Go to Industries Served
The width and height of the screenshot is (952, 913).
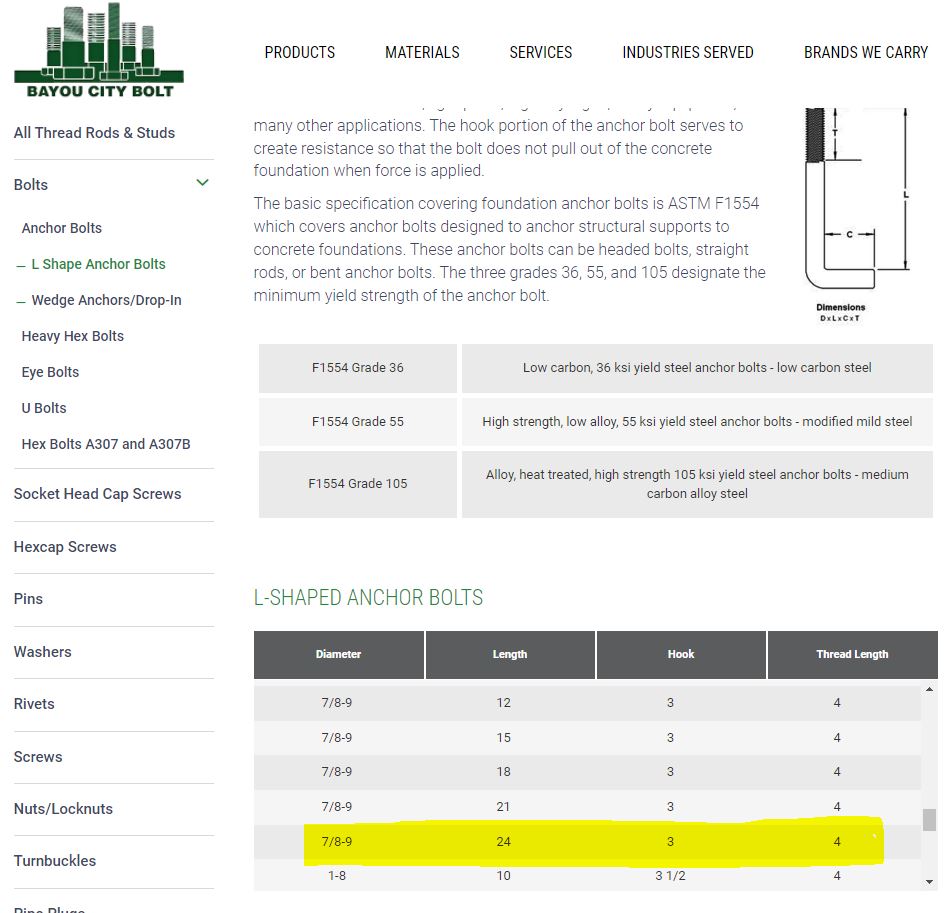[687, 52]
